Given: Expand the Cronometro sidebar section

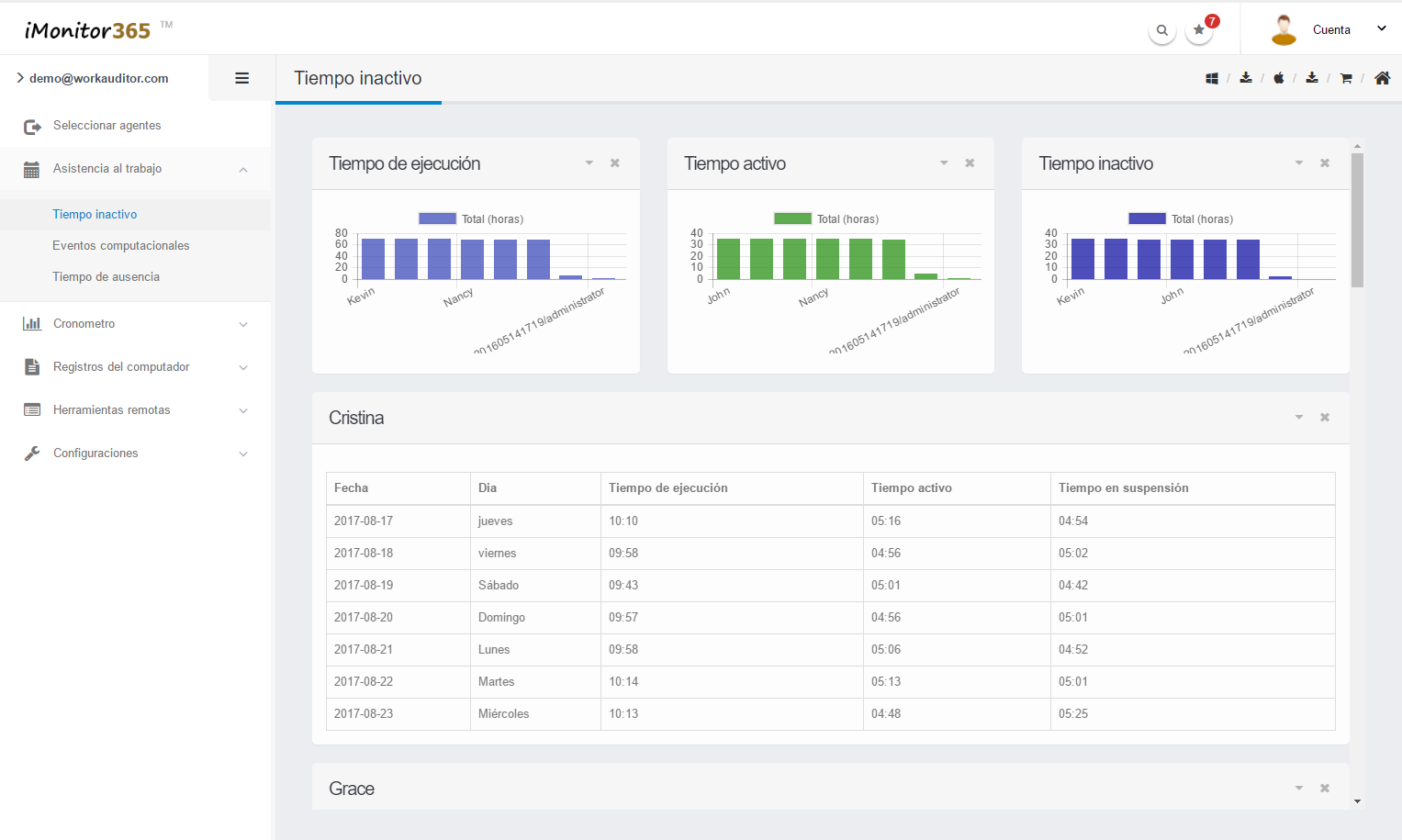Looking at the screenshot, I should [x=135, y=324].
